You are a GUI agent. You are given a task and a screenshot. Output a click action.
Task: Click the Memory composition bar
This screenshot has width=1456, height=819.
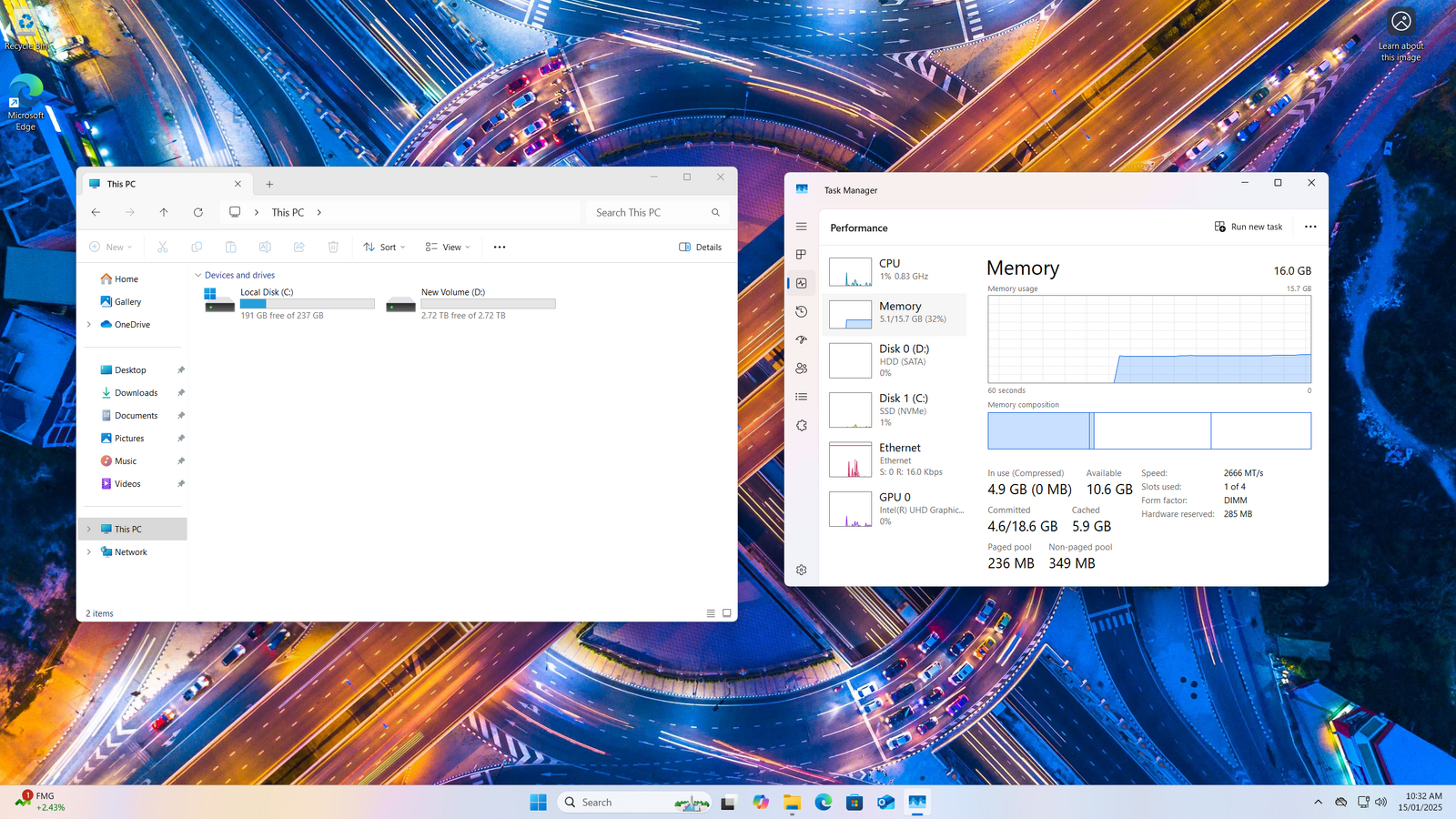1149,430
